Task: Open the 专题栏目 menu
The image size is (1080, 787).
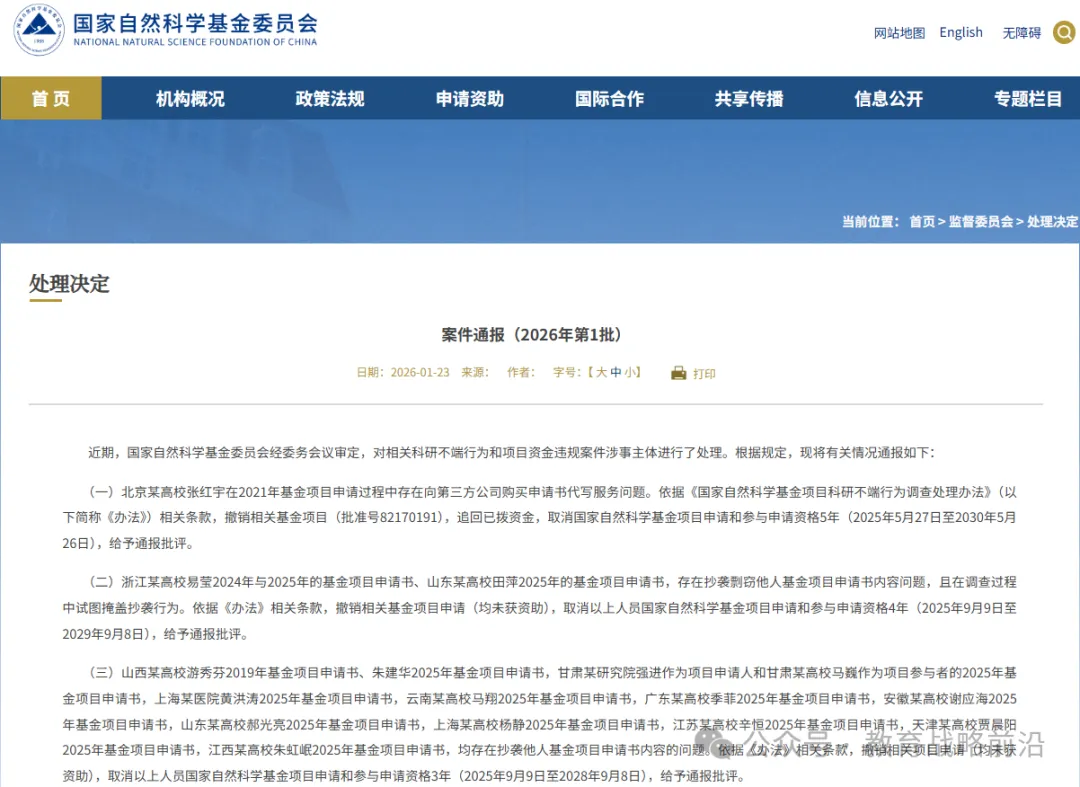Action: pyautogui.click(x=1028, y=98)
